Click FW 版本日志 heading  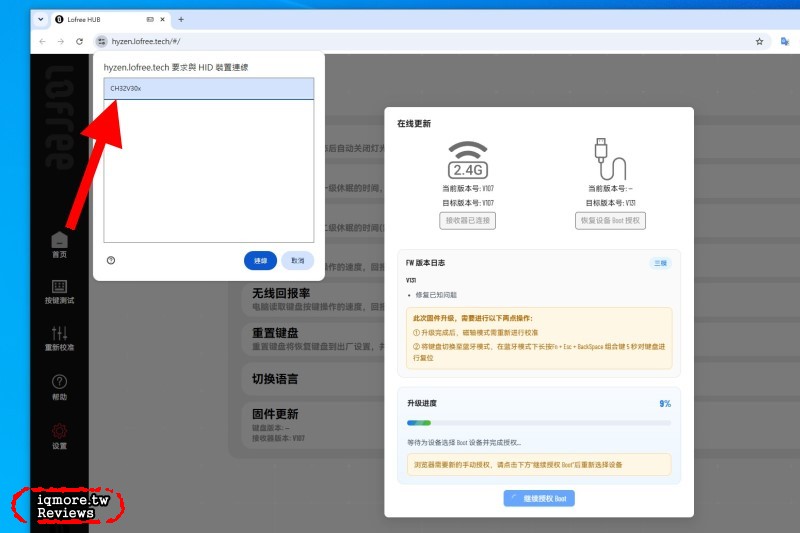[425, 263]
